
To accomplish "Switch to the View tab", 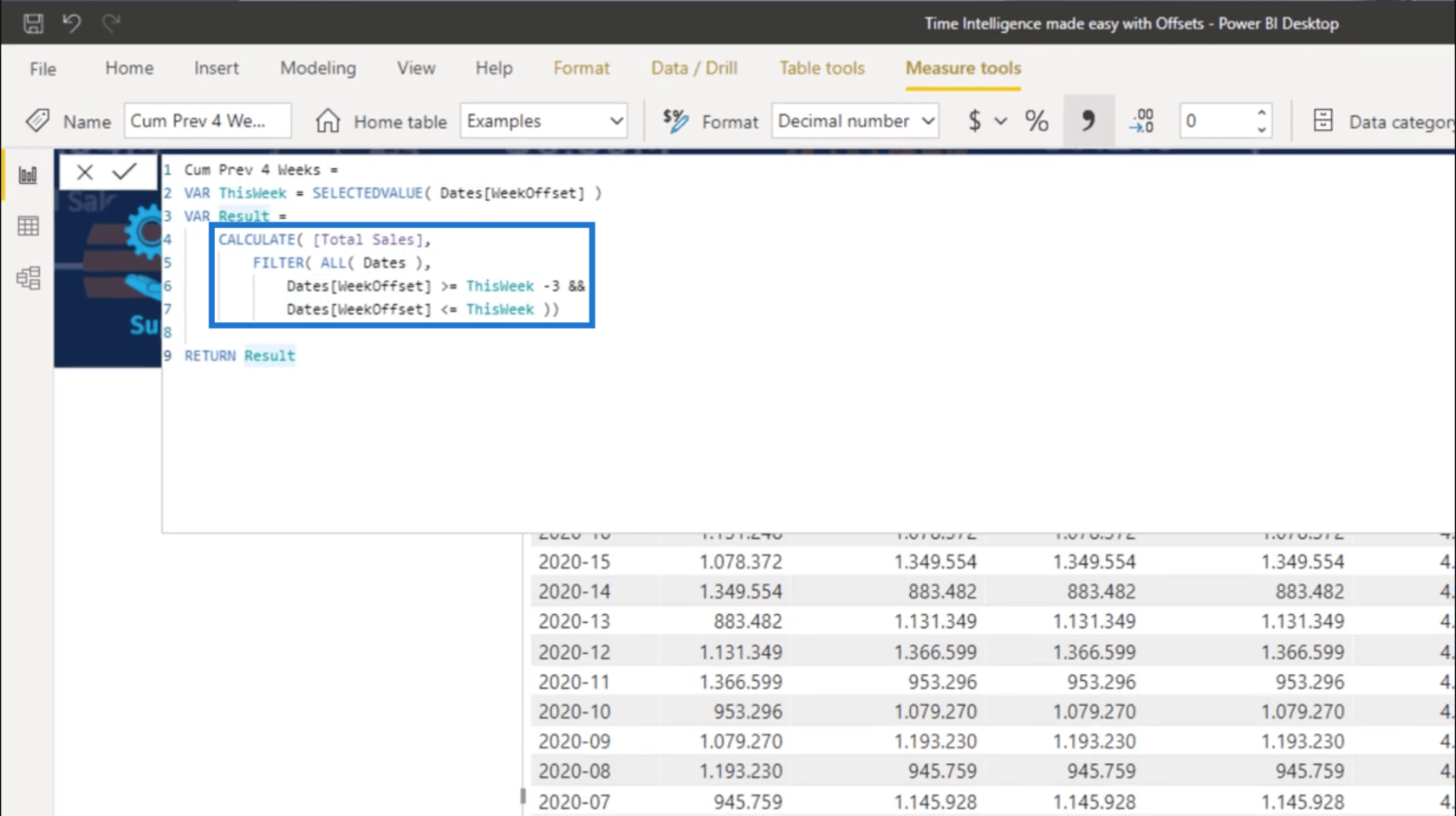I will 416,68.
